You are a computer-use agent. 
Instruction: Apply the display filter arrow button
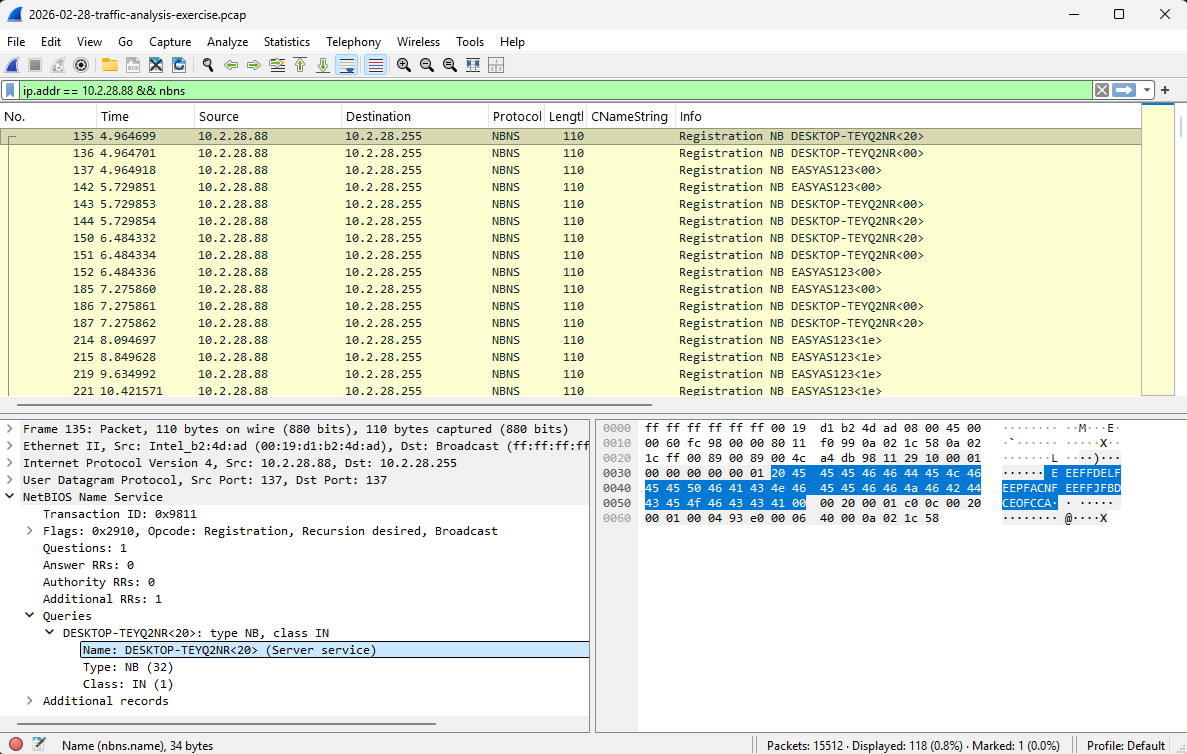click(x=1125, y=90)
